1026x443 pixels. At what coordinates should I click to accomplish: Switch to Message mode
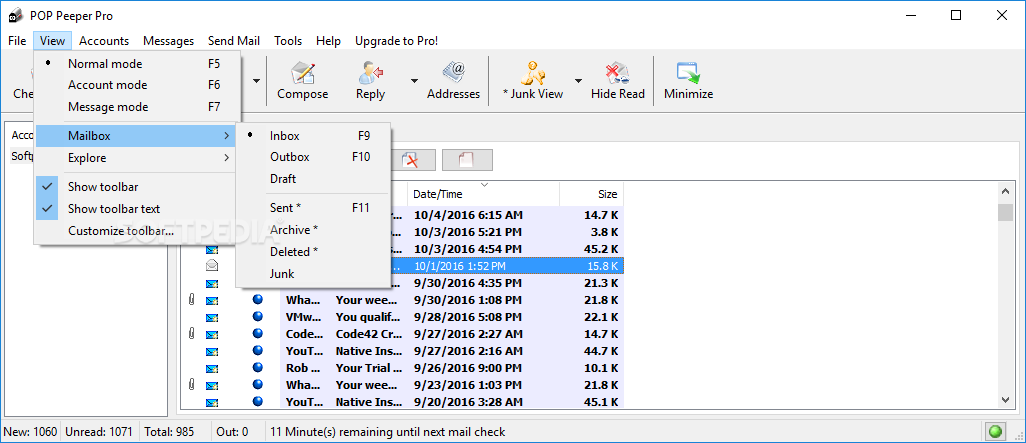coord(138,107)
